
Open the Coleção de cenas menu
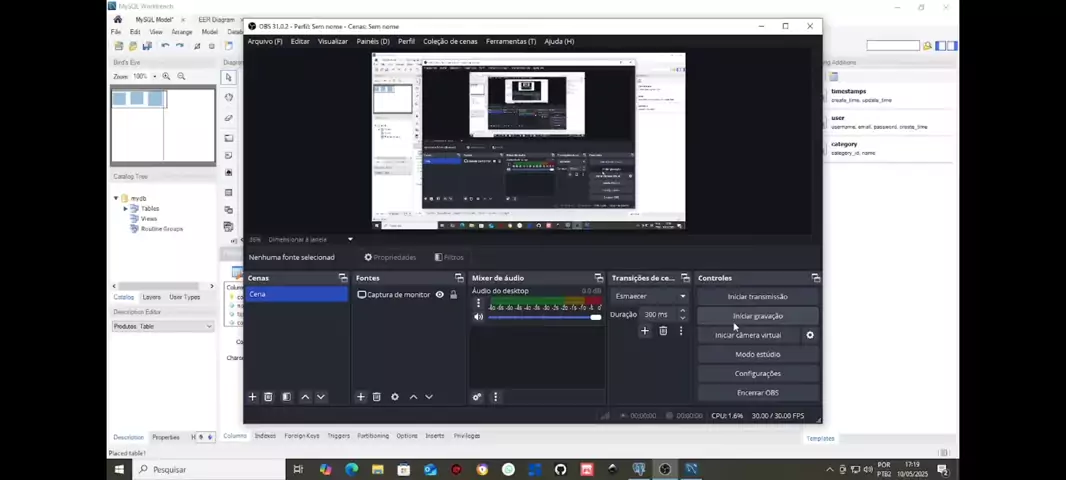pyautogui.click(x=450, y=42)
